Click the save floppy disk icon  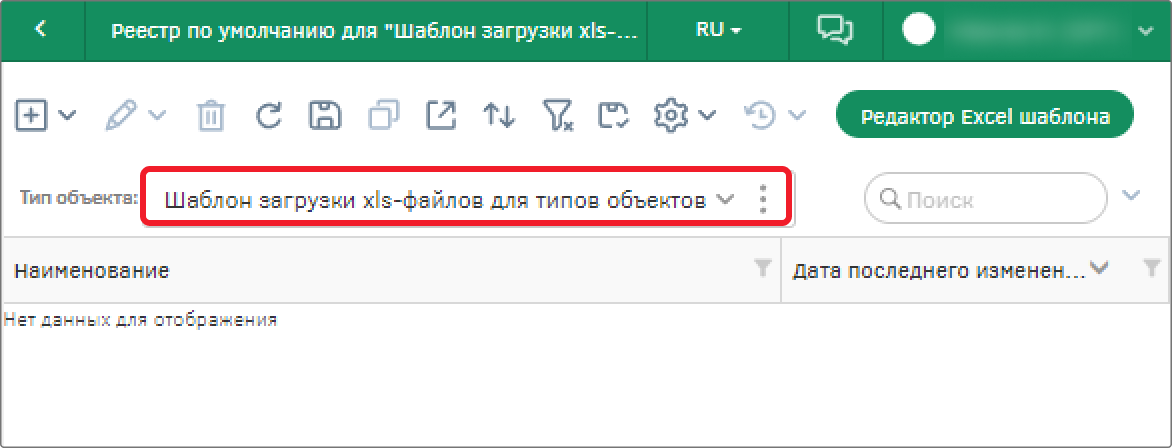325,115
